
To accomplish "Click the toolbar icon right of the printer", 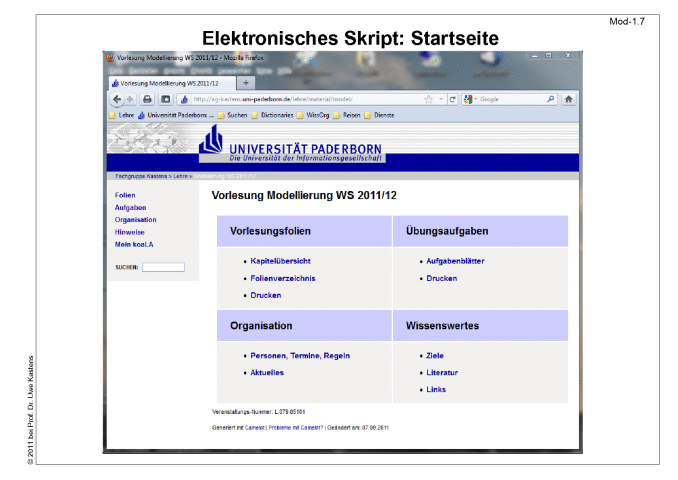I will click(x=166, y=99).
